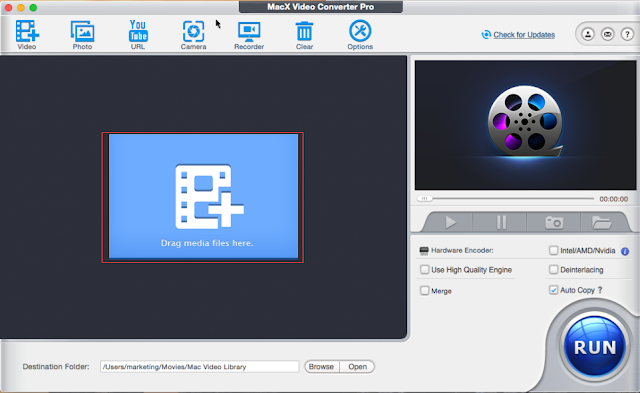Open the email contact icon
Viewport: 640px width, 393px height.
pyautogui.click(x=607, y=34)
